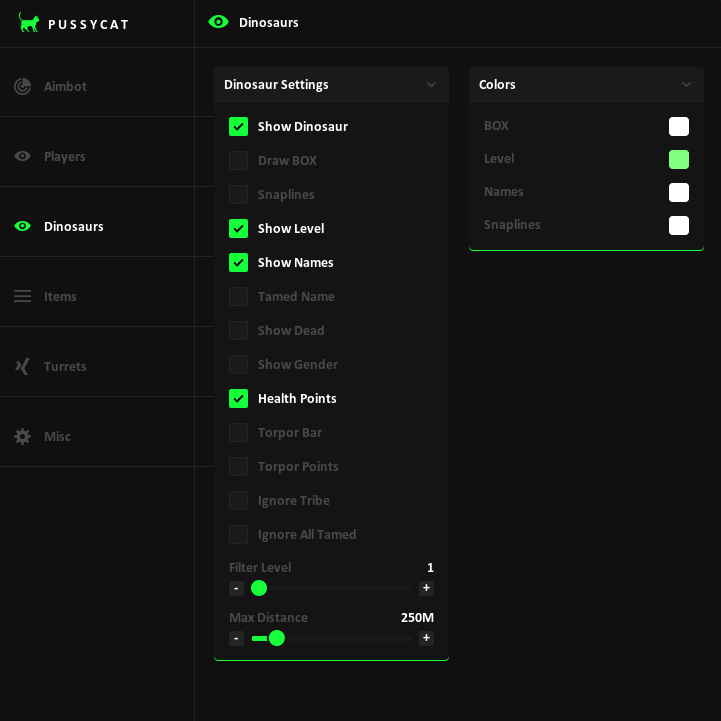The image size is (721, 721).
Task: Click the Misc gear icon
Action: coord(23,437)
